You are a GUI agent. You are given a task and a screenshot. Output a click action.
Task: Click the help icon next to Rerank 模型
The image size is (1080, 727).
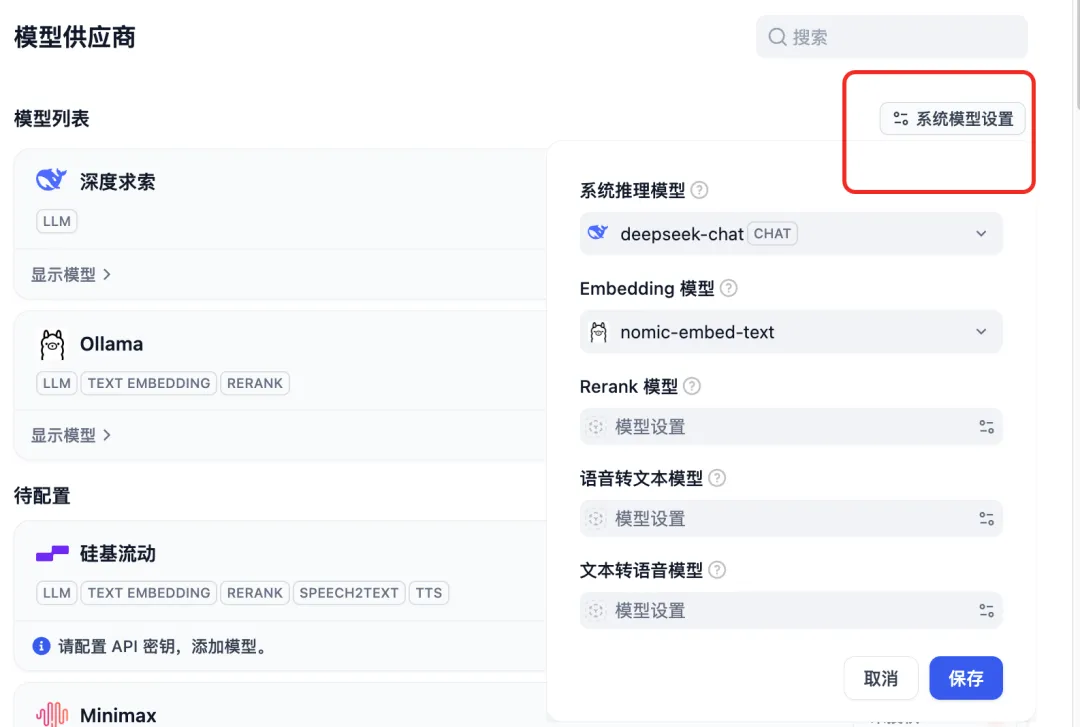692,387
